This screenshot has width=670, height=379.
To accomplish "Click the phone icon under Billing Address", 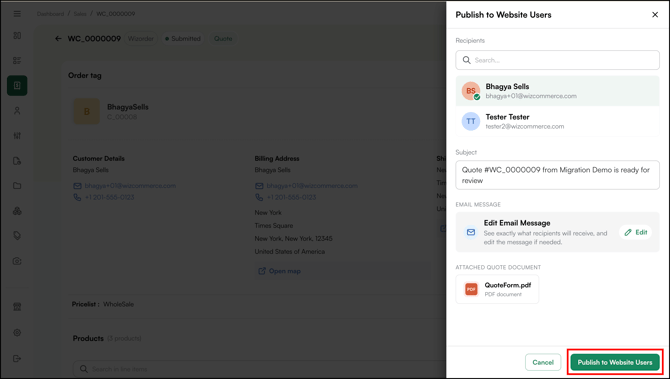I will (259, 197).
